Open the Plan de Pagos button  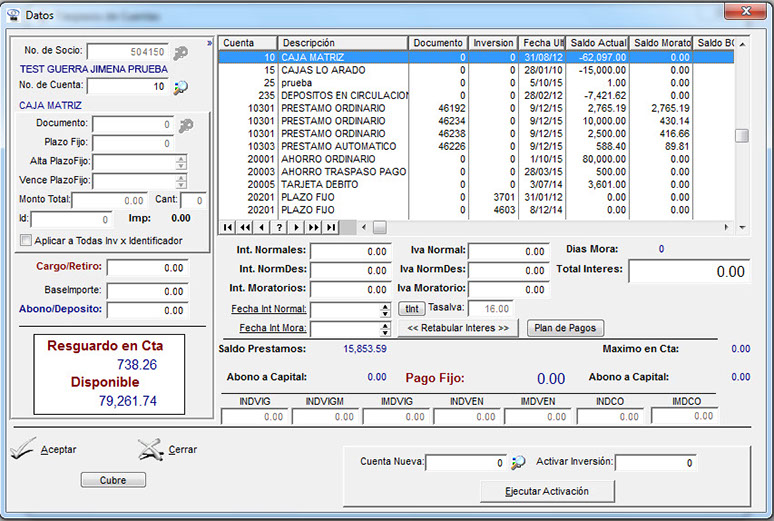click(x=567, y=328)
